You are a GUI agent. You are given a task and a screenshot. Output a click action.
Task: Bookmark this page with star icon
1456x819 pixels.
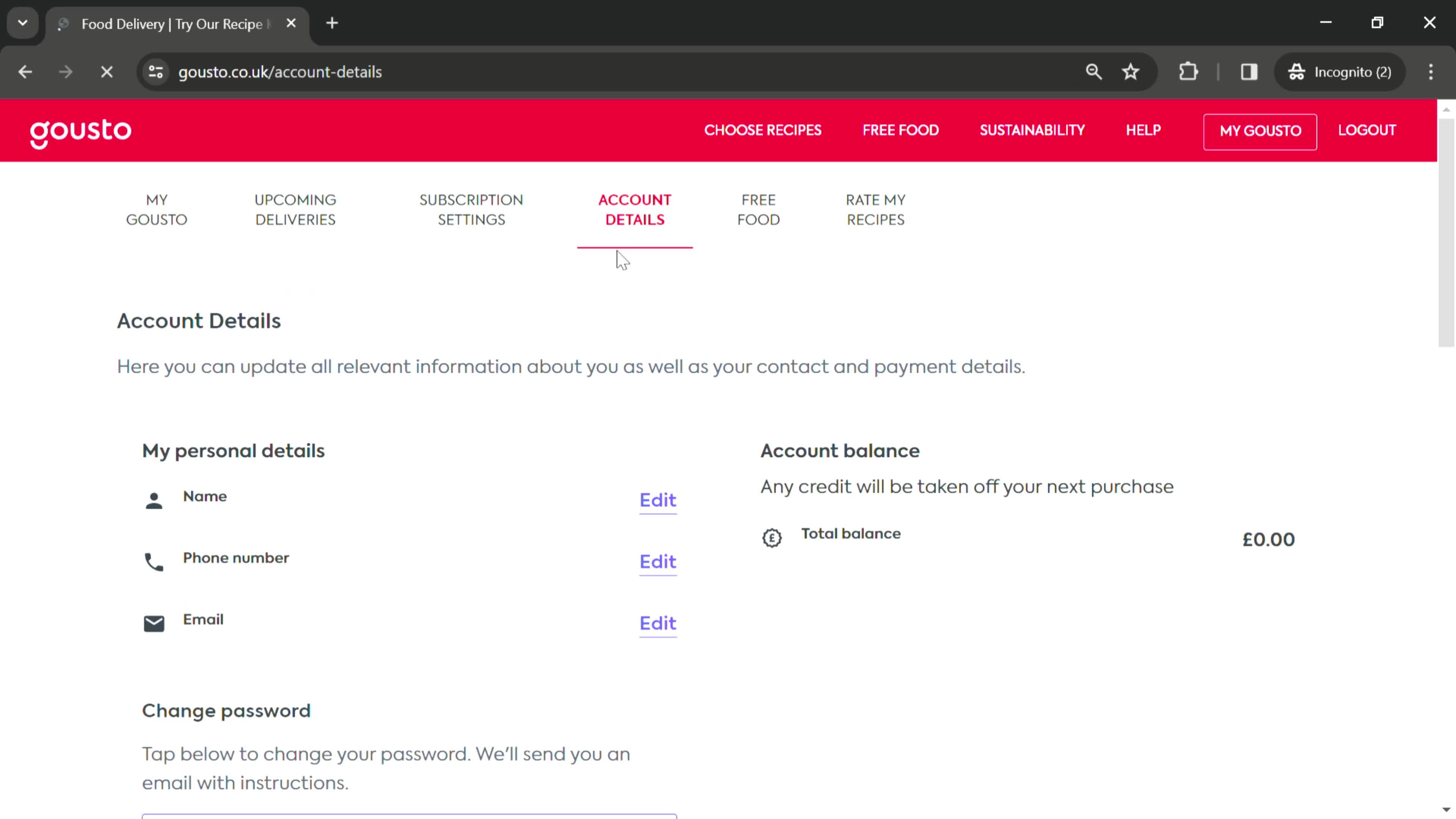tap(1131, 72)
